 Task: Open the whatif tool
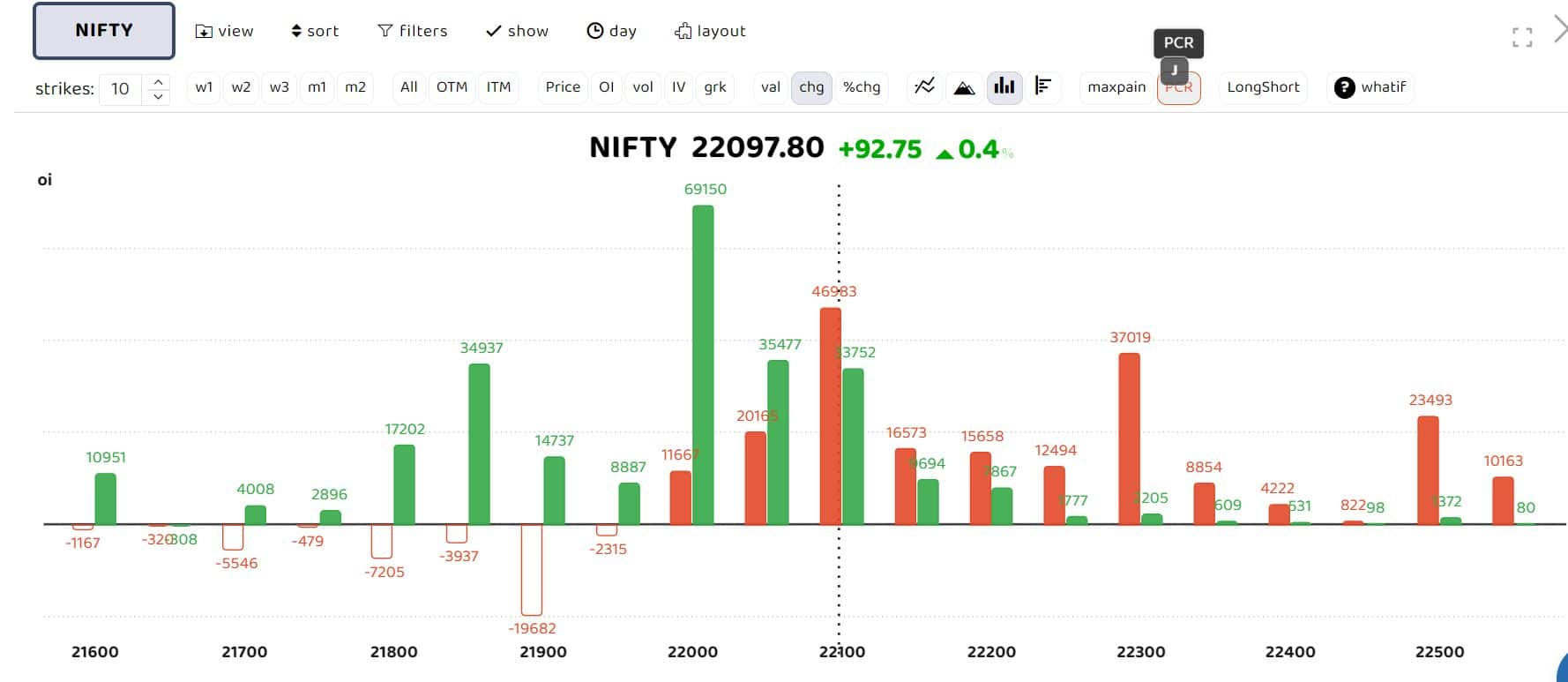click(1370, 87)
